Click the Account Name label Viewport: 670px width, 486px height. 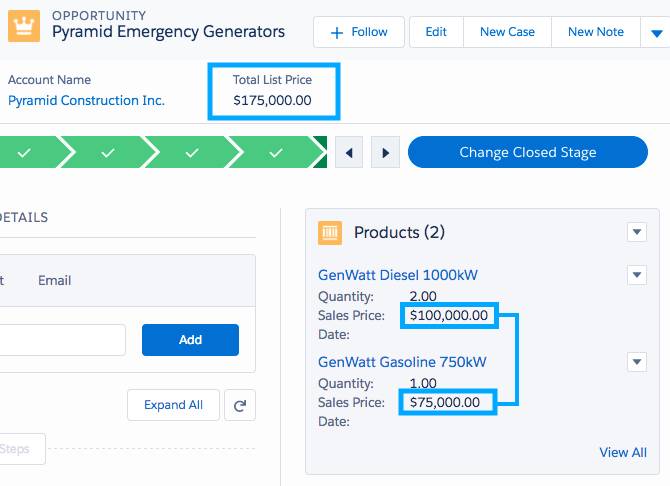coord(50,80)
